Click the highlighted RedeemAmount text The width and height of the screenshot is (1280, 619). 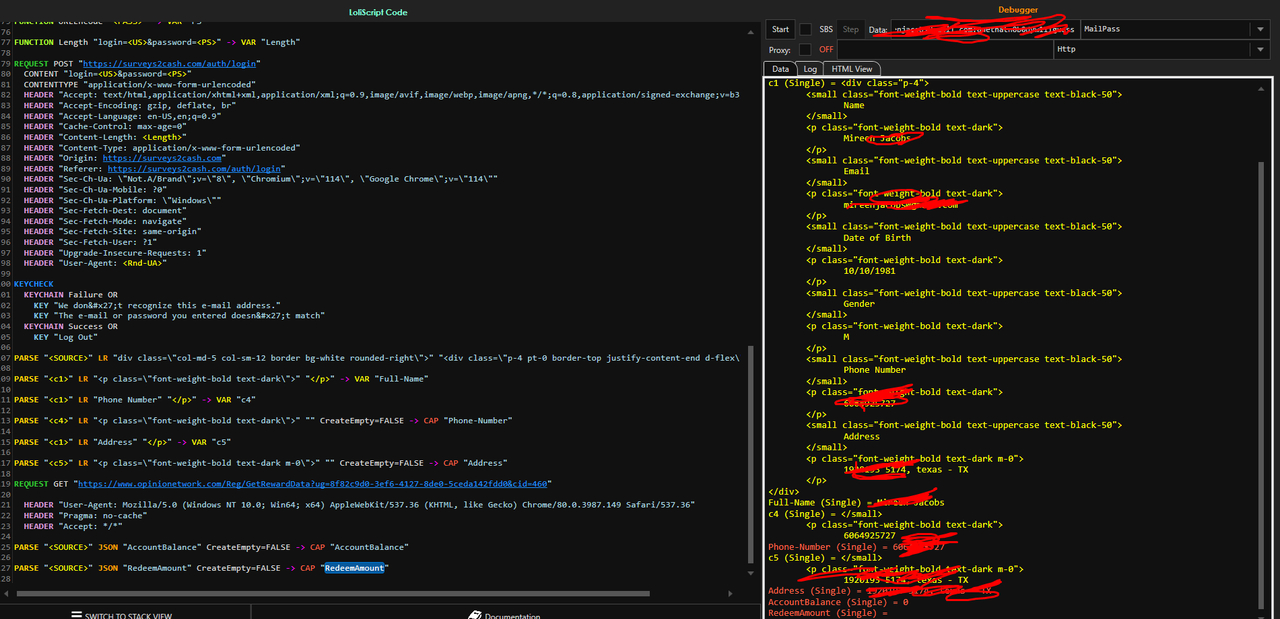(354, 568)
